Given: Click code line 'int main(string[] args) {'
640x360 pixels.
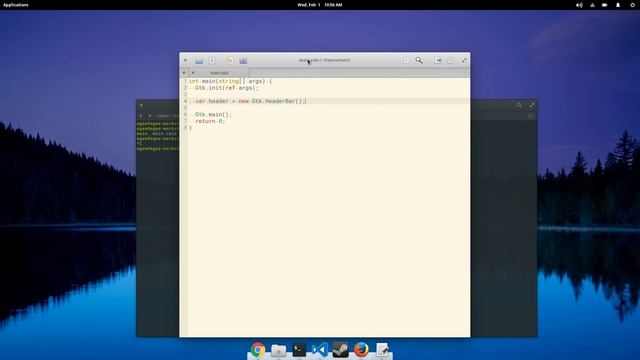Looking at the screenshot, I should [230, 81].
